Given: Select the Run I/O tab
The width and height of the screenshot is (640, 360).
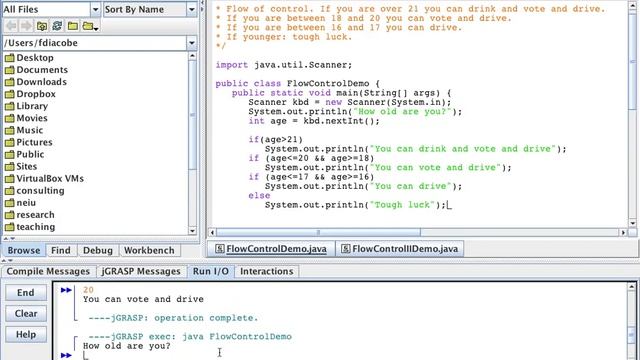Looking at the screenshot, I should click(x=211, y=271).
